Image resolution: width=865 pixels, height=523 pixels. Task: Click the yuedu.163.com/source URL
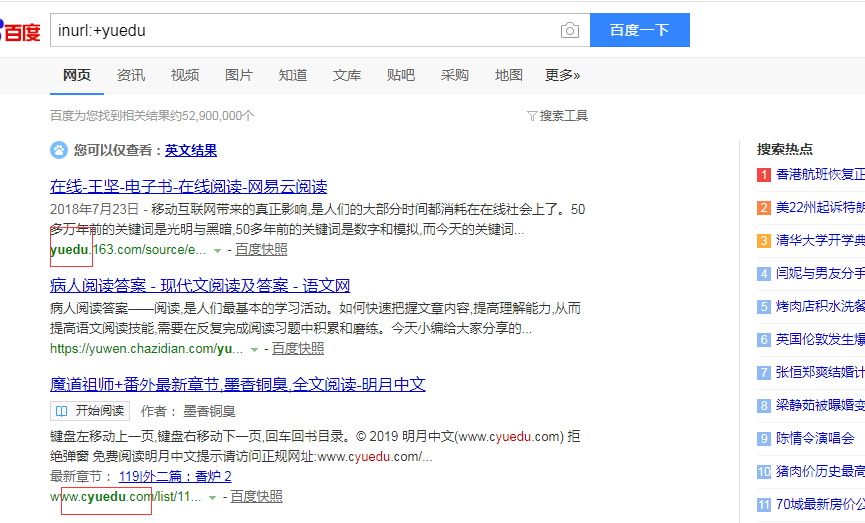click(128, 250)
